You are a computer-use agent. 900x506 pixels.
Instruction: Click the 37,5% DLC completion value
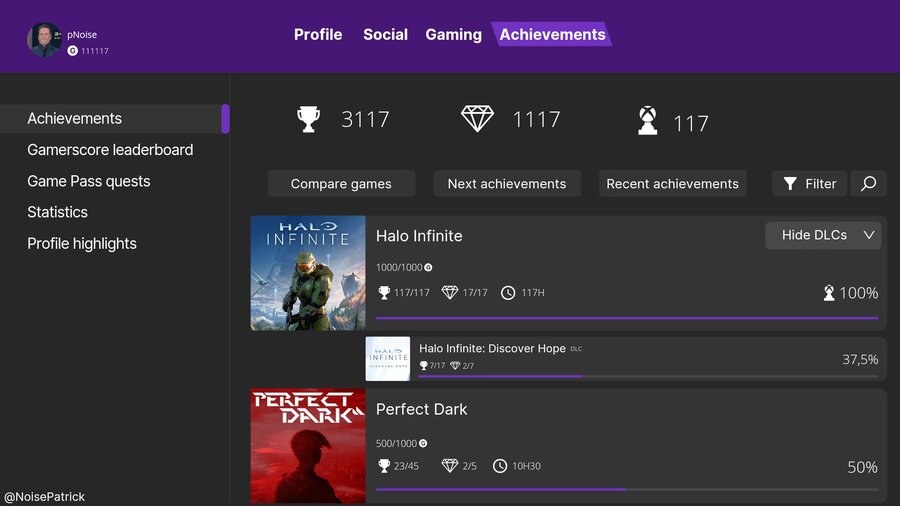(860, 360)
